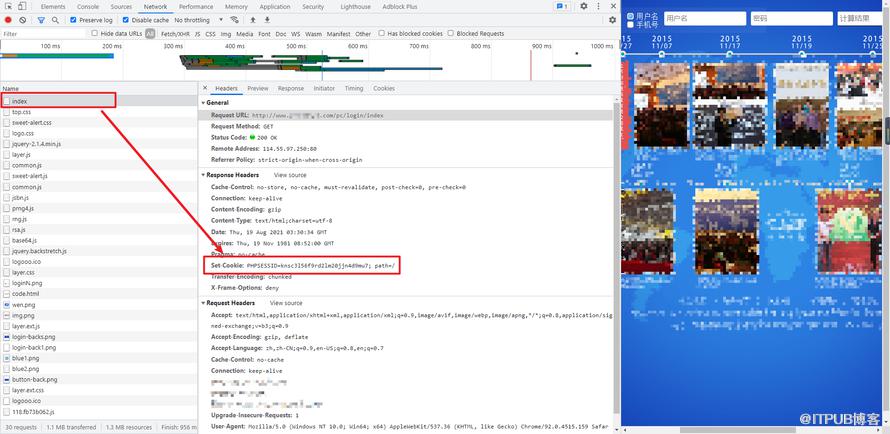Switch to the Performance tab

(x=196, y=7)
